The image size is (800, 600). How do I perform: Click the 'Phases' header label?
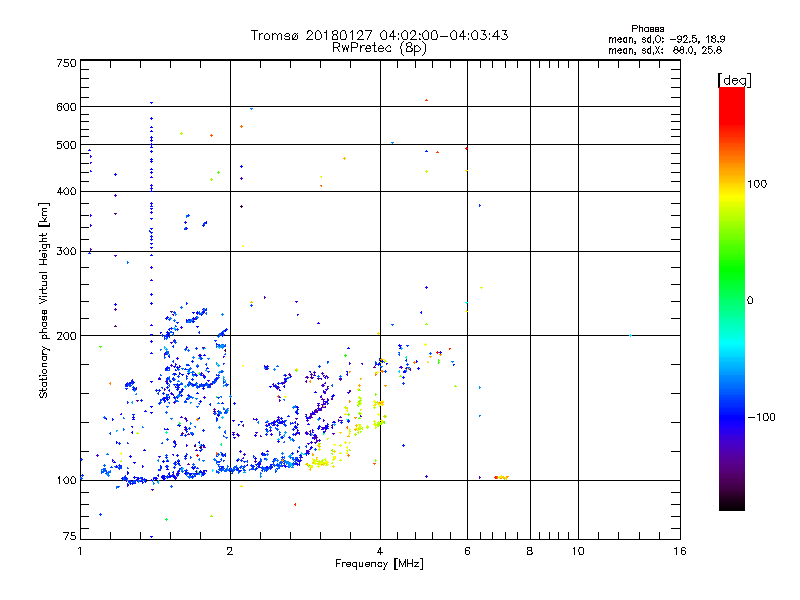click(x=647, y=29)
